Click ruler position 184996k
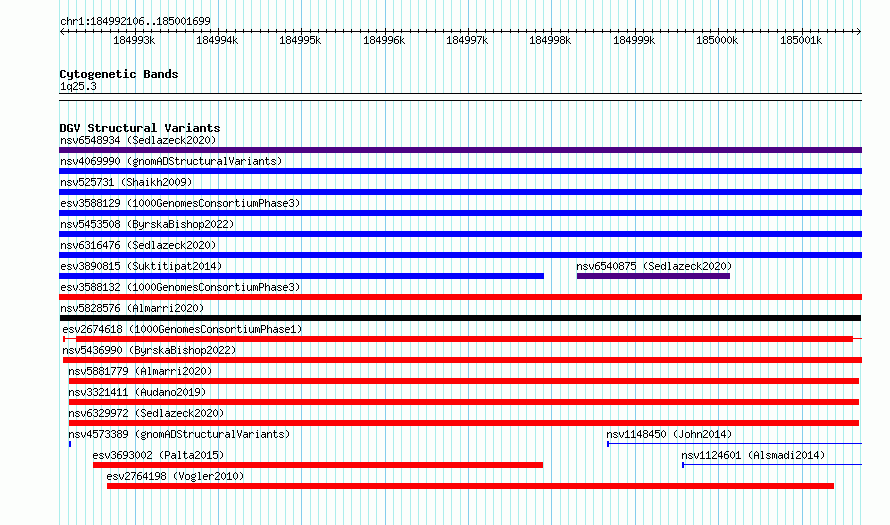The image size is (890, 525). [384, 40]
